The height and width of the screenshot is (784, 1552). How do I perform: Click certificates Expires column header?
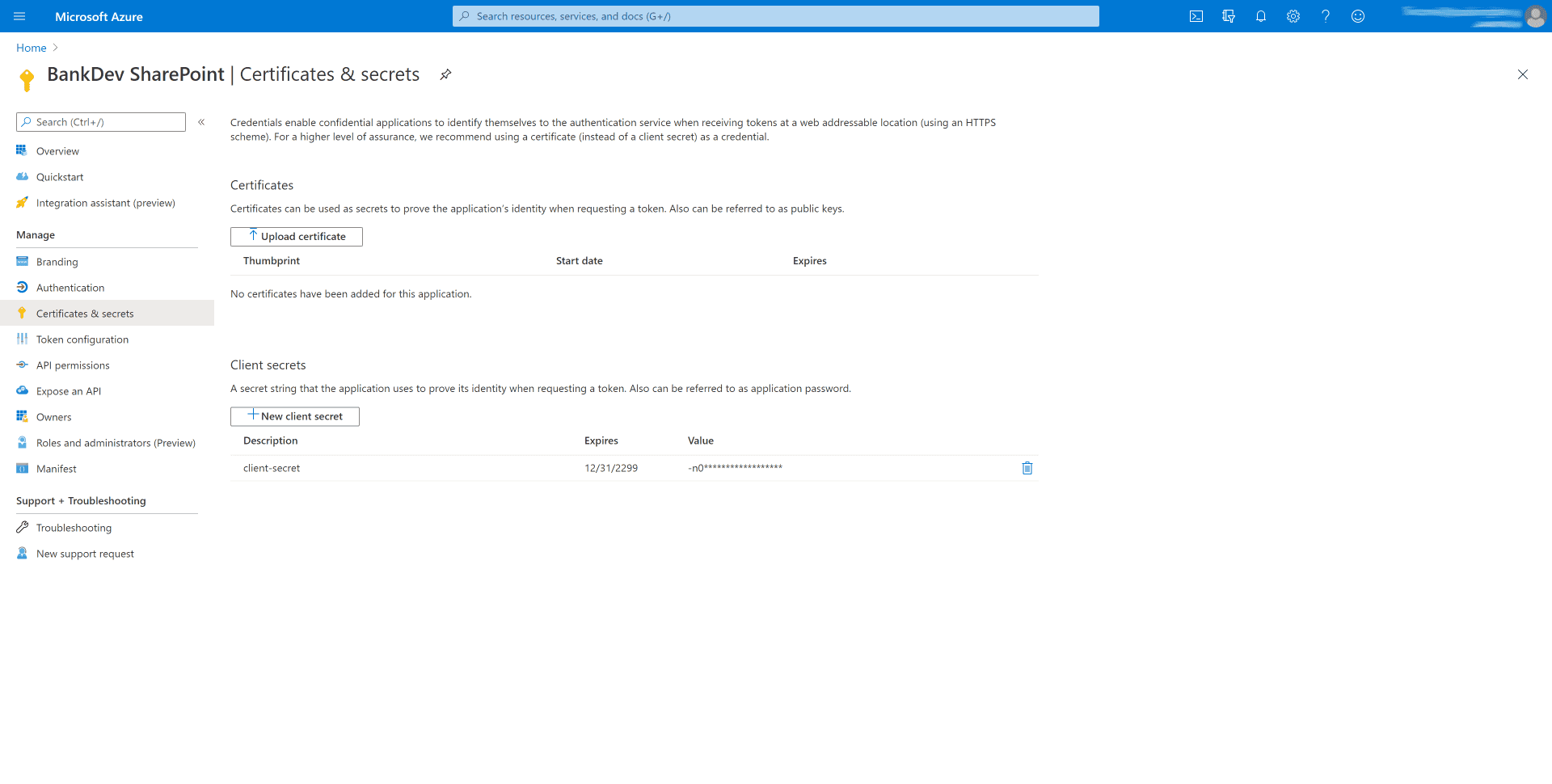(810, 261)
